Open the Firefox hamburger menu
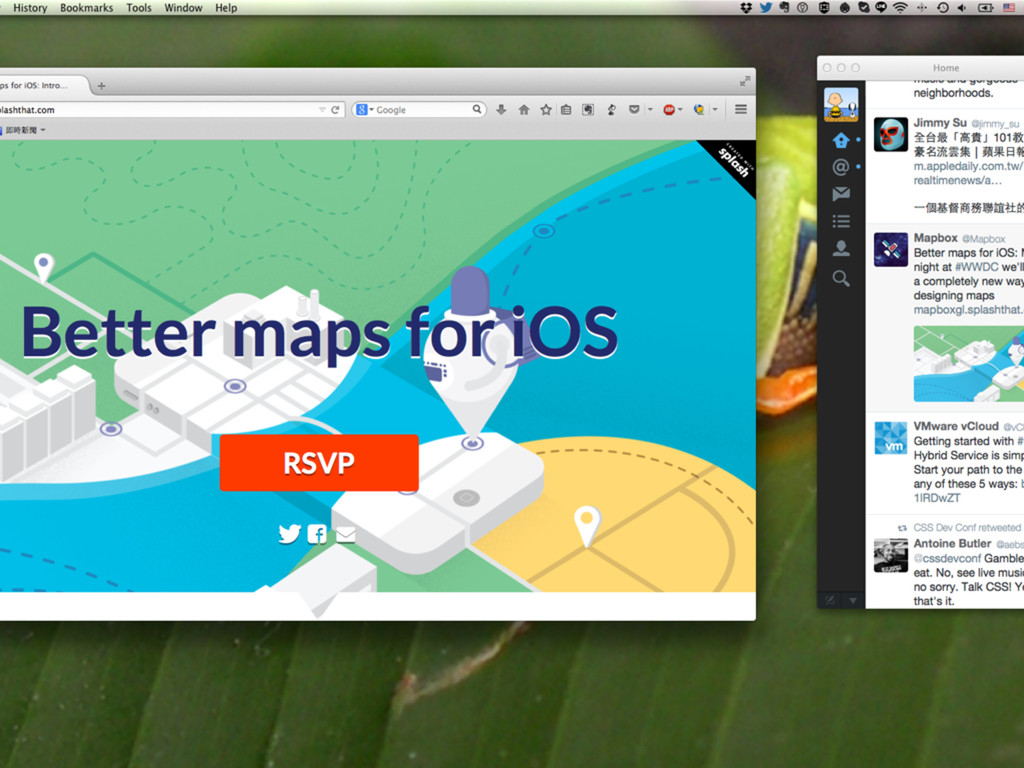 (x=741, y=109)
